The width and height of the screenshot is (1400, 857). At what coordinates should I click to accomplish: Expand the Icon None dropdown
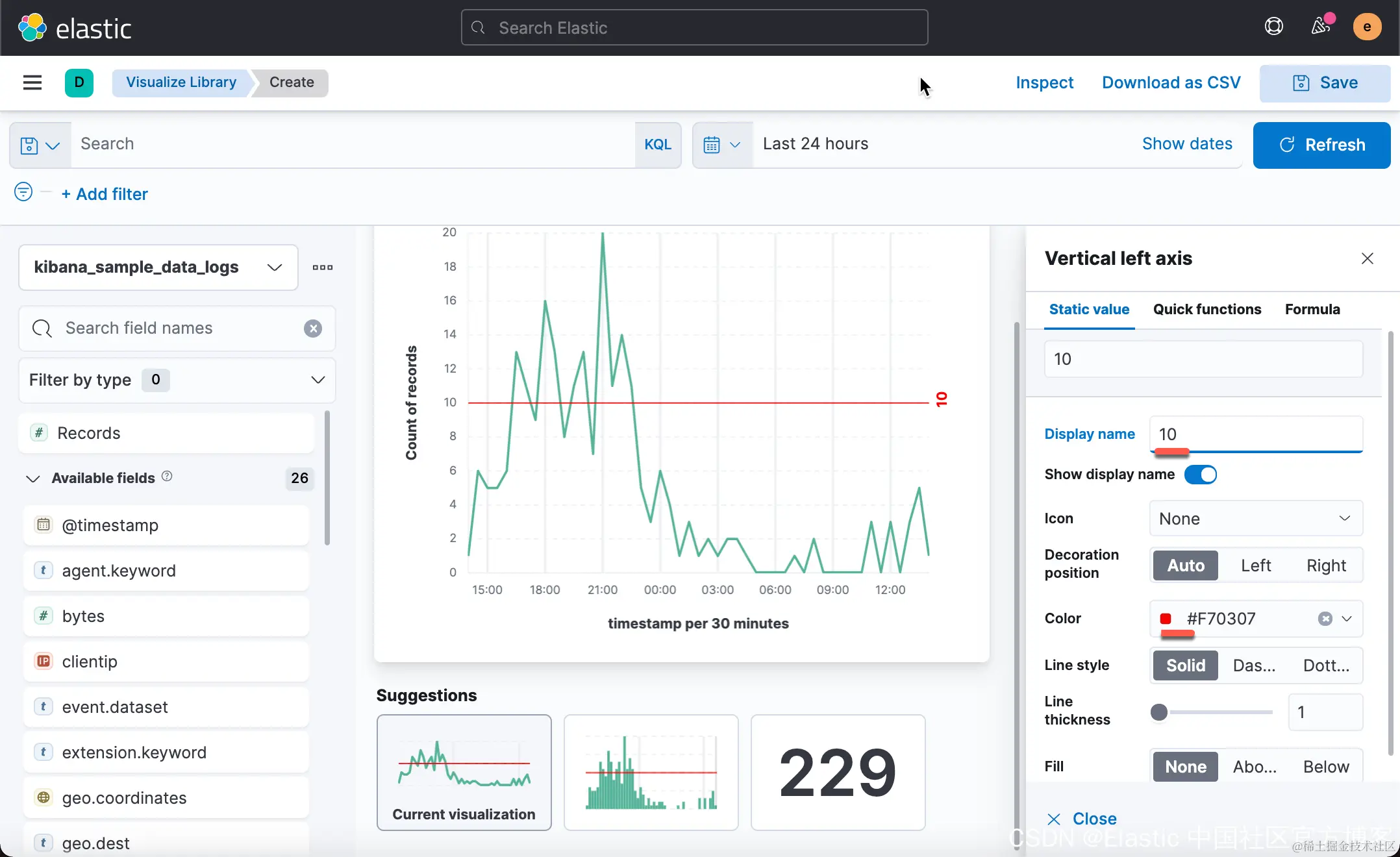point(1255,519)
